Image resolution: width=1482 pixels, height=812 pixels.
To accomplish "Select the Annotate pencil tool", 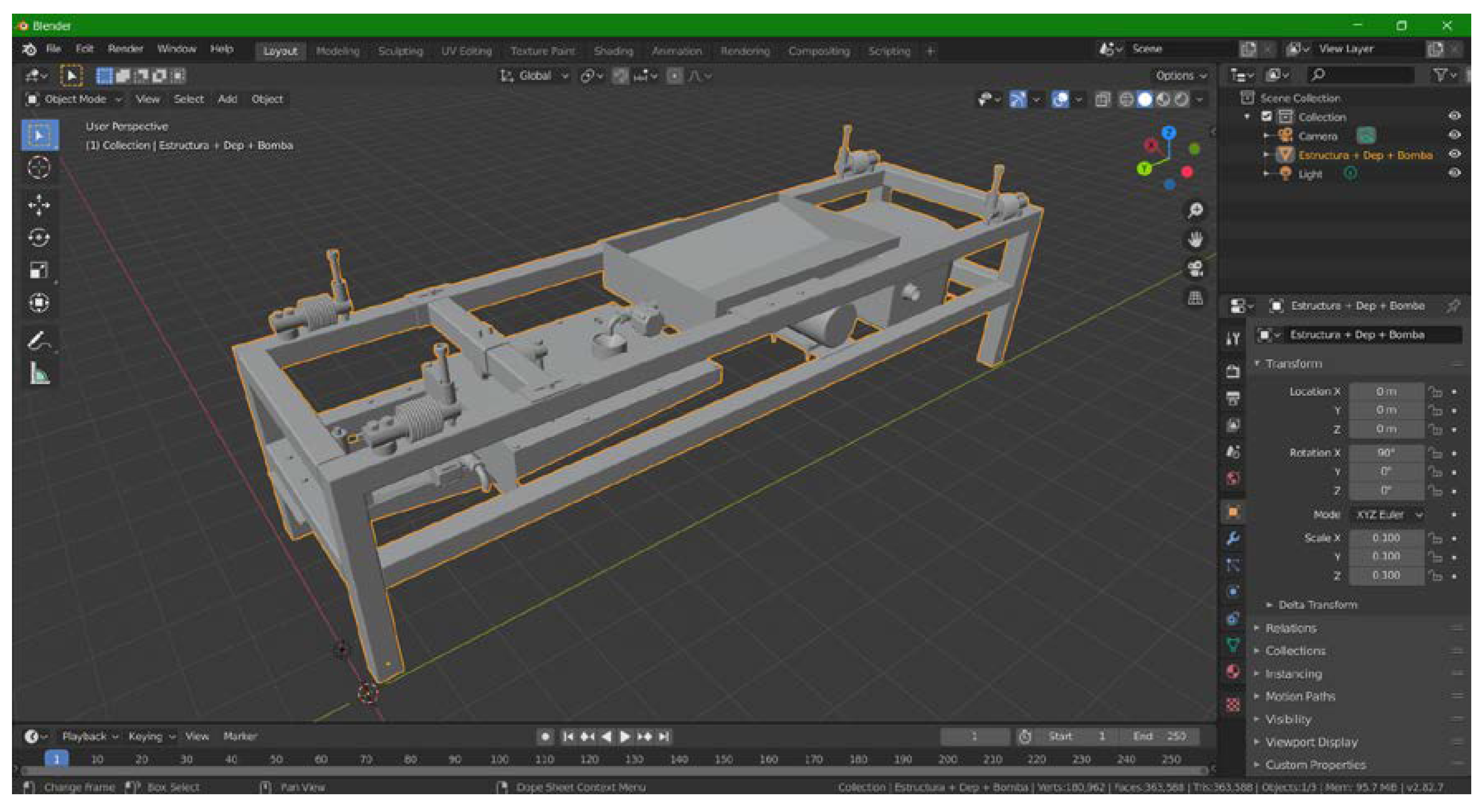I will click(39, 340).
